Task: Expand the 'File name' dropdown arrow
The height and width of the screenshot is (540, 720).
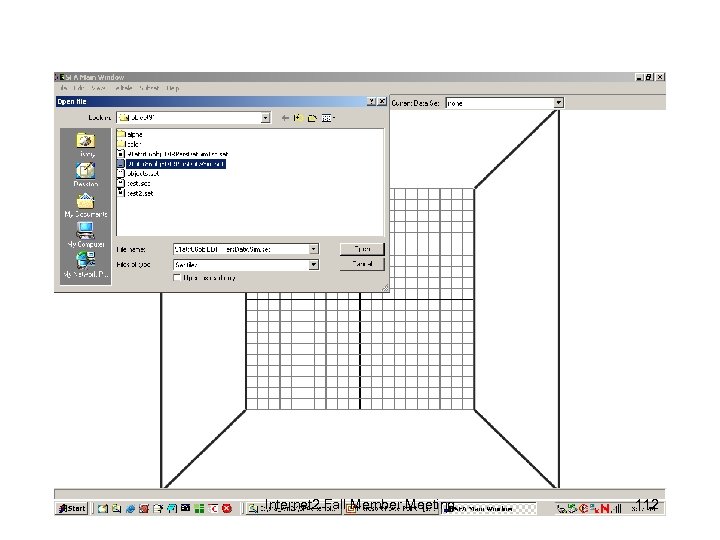Action: [x=314, y=249]
